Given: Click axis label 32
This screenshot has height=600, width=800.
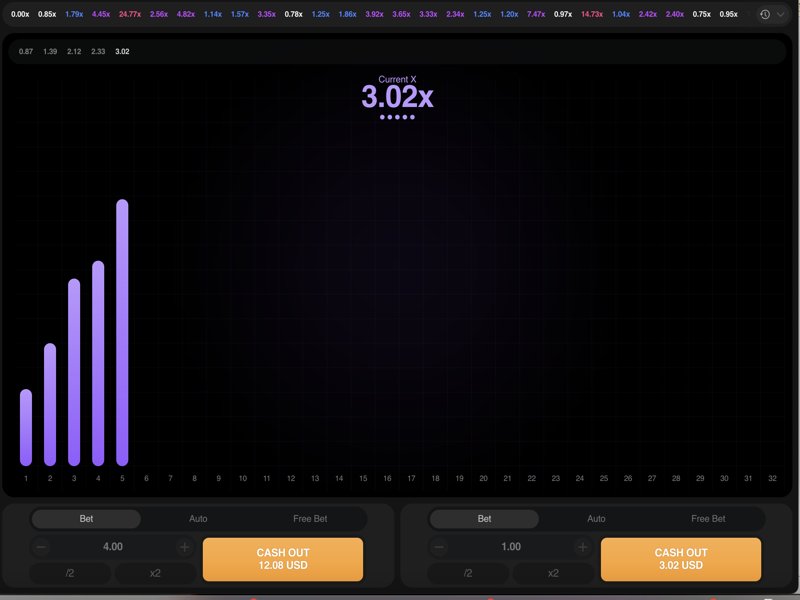Looking at the screenshot, I should click(x=772, y=479).
